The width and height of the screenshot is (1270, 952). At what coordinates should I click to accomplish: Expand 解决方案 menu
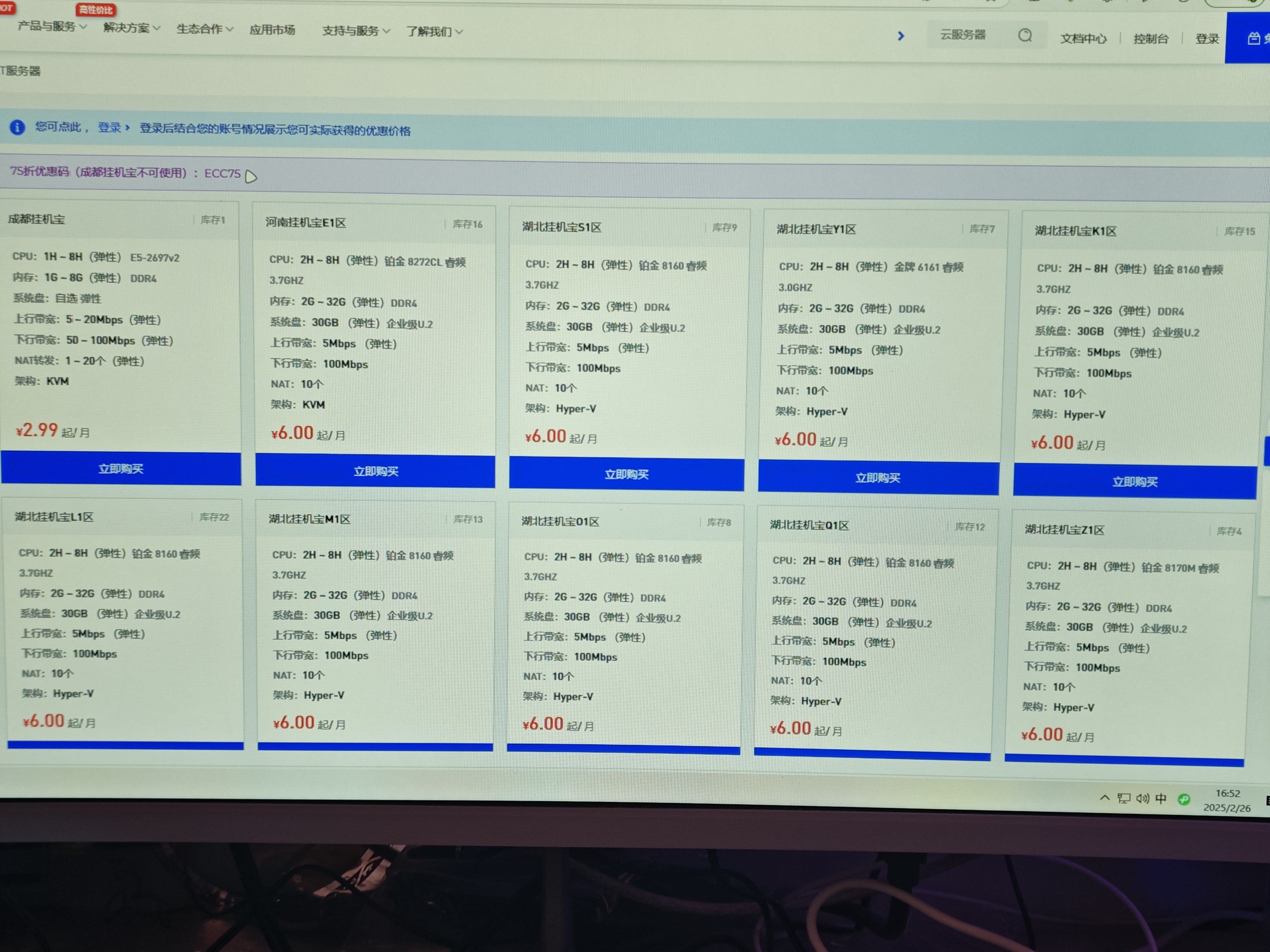131,28
